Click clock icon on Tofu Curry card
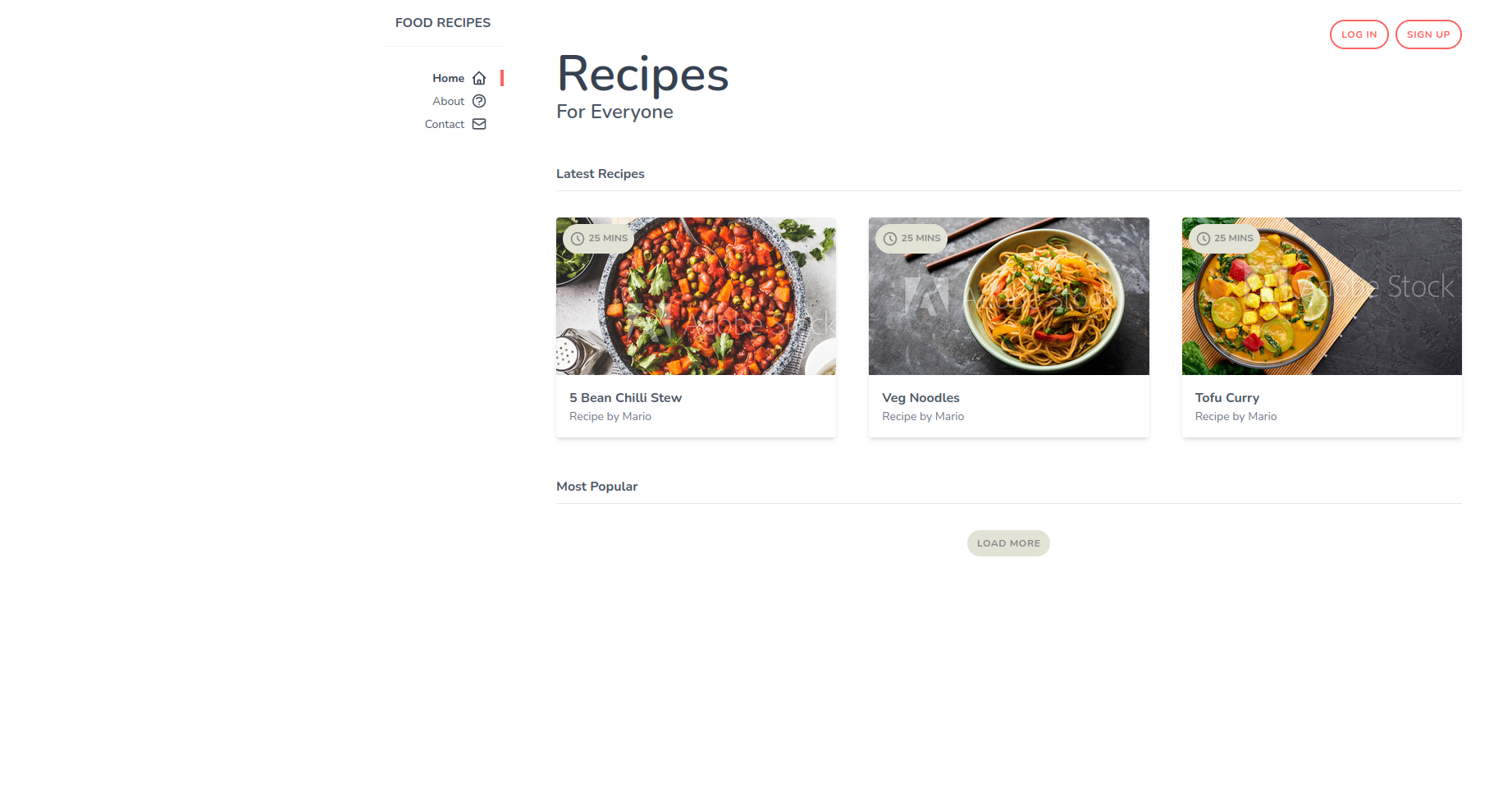 (1204, 239)
